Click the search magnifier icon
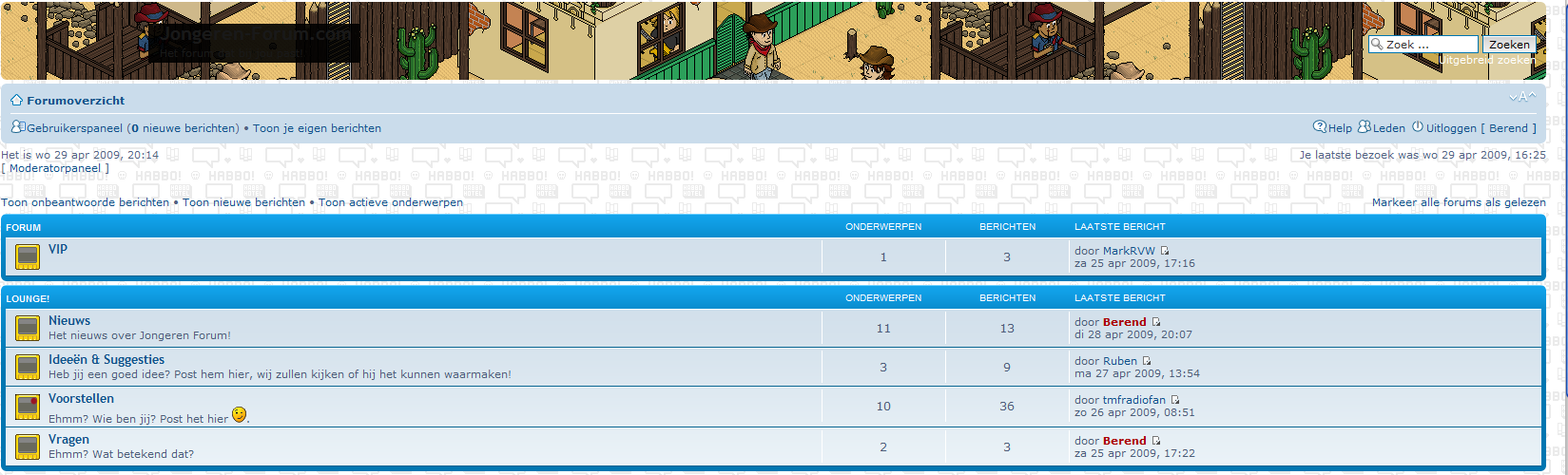 1377,45
